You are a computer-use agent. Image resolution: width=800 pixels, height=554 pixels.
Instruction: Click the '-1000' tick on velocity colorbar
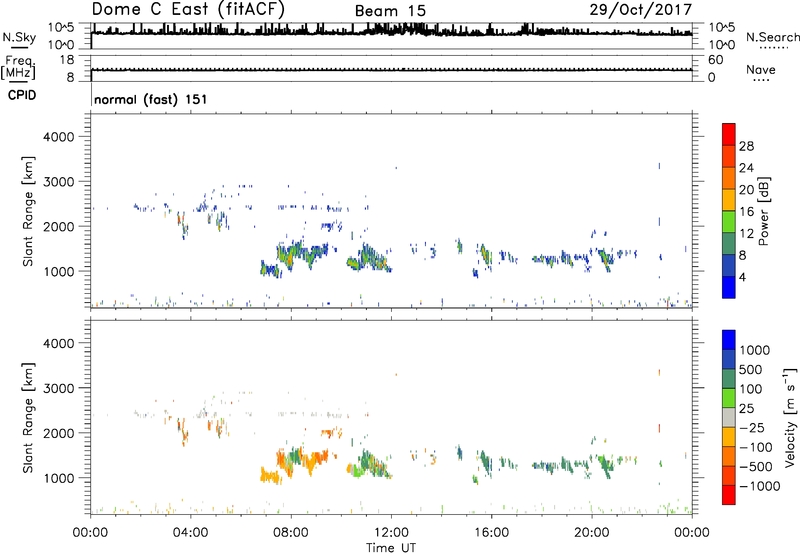click(759, 486)
